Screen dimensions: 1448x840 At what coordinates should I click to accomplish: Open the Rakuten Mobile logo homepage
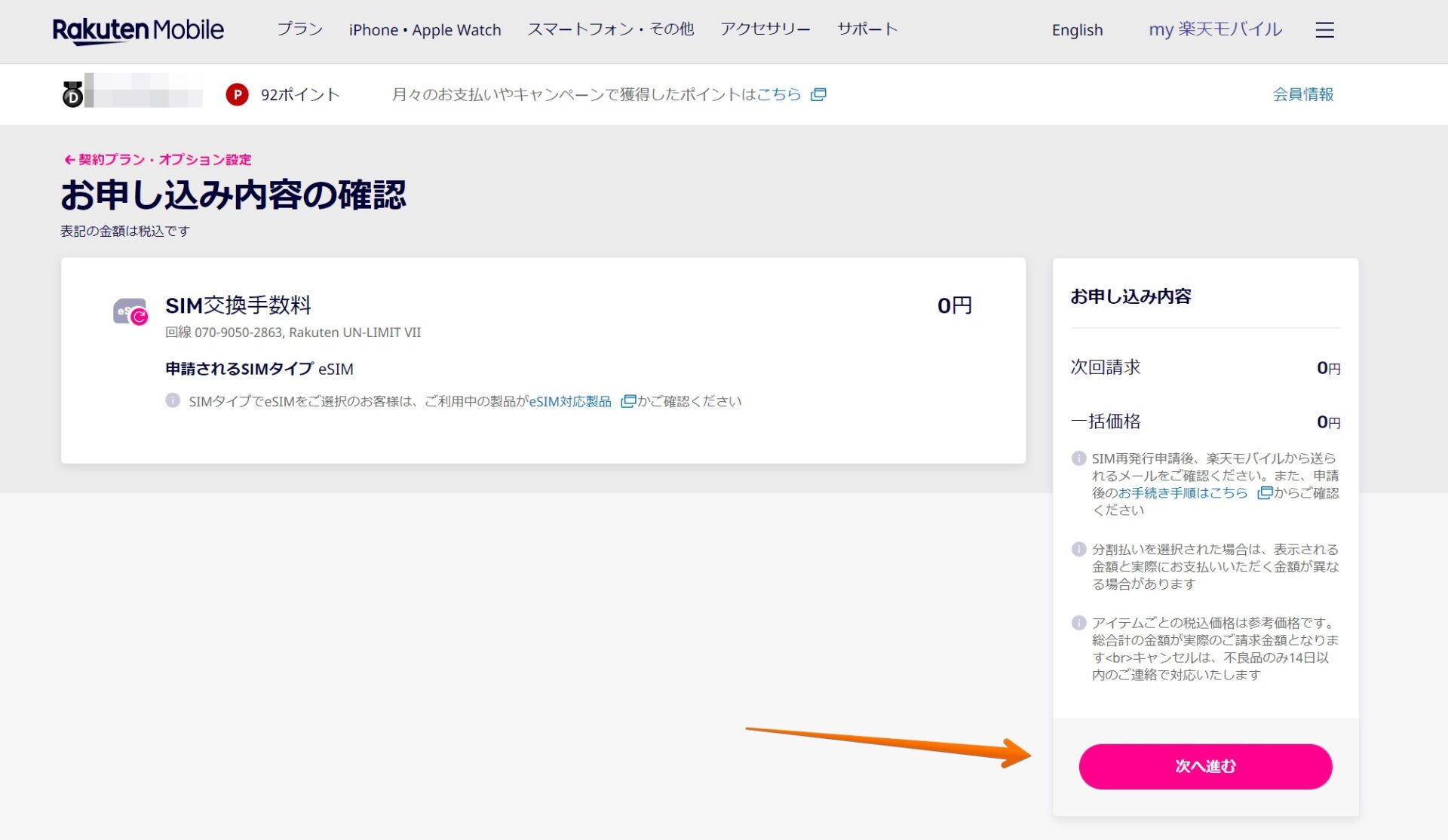coord(138,30)
